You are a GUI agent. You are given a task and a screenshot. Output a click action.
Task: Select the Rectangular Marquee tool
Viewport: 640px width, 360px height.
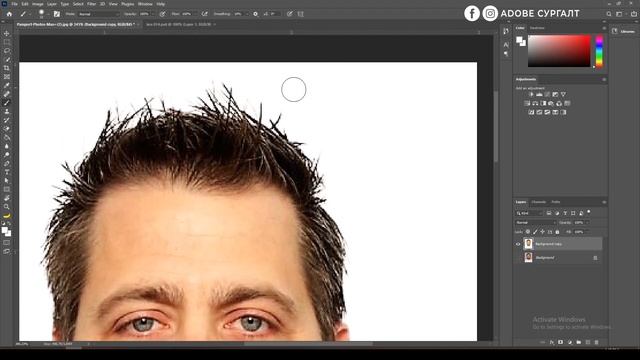7,42
